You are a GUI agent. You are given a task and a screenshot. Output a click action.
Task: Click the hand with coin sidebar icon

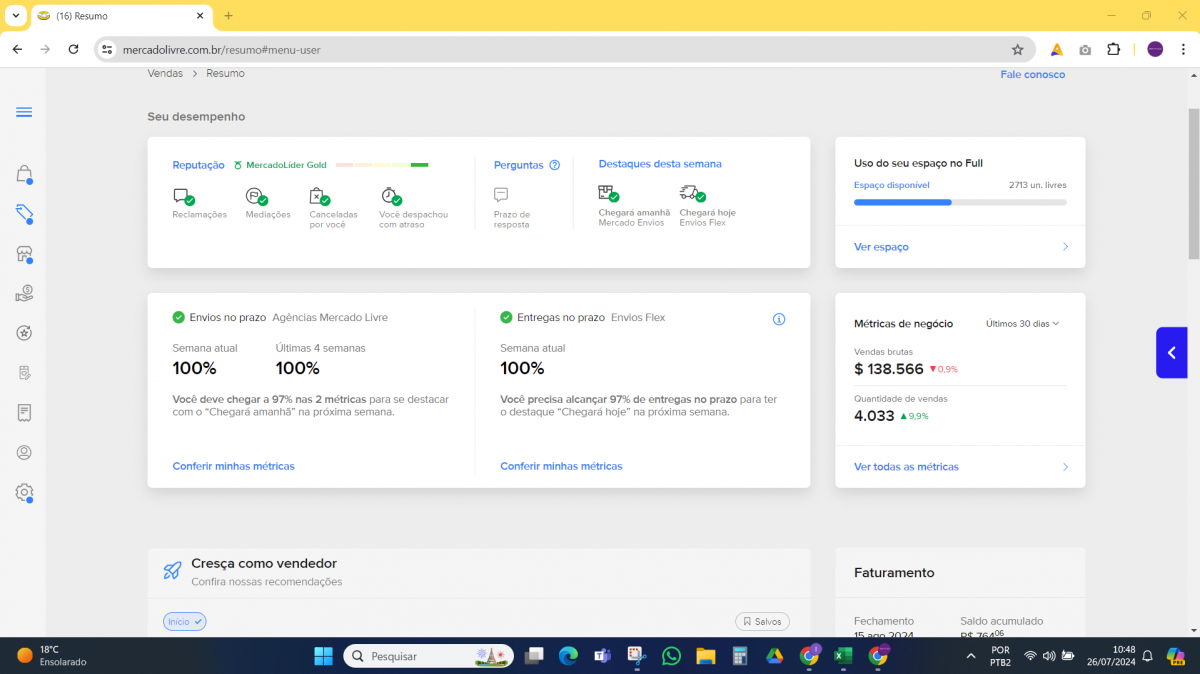point(24,293)
